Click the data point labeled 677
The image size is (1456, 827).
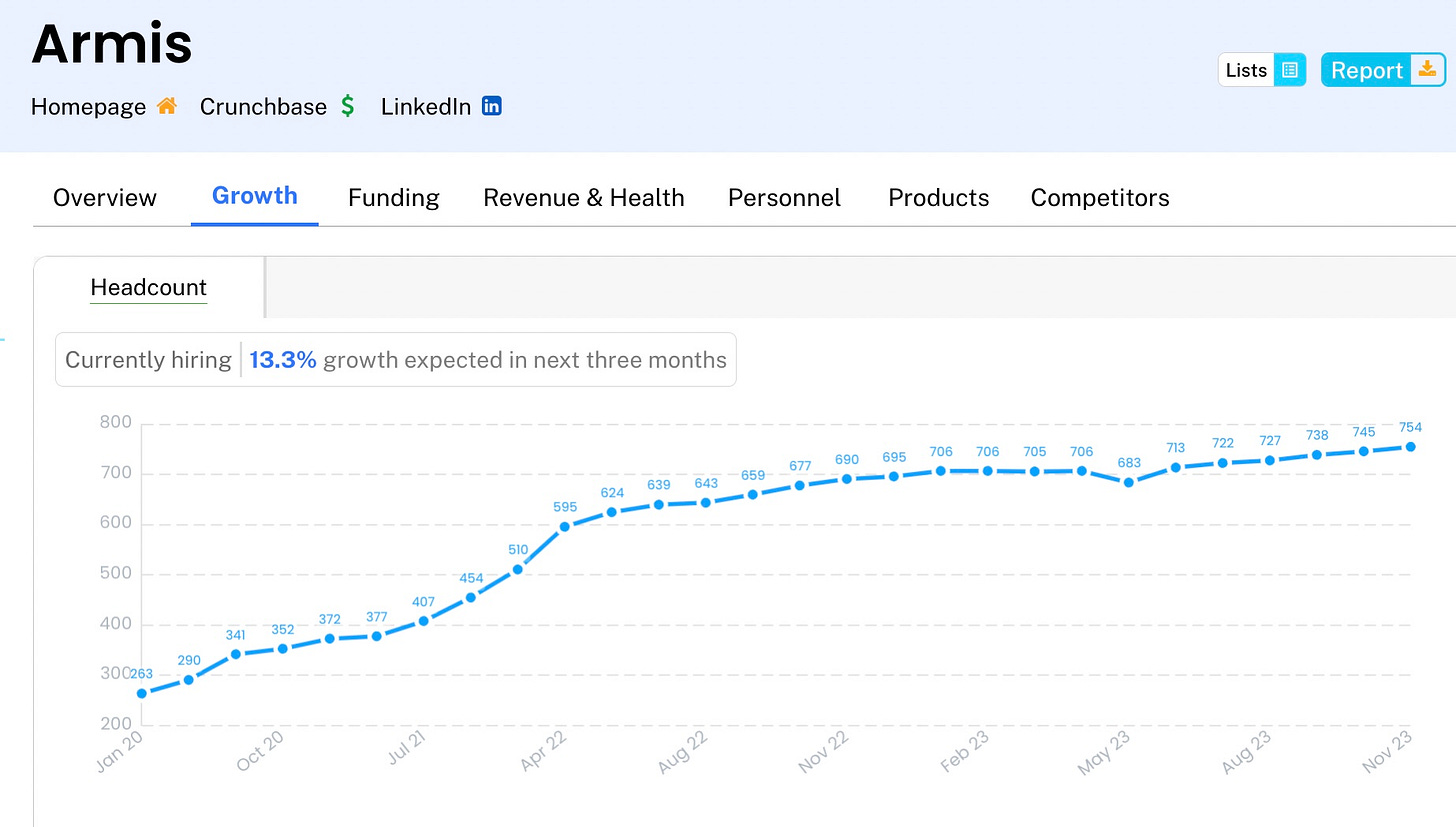click(x=800, y=485)
